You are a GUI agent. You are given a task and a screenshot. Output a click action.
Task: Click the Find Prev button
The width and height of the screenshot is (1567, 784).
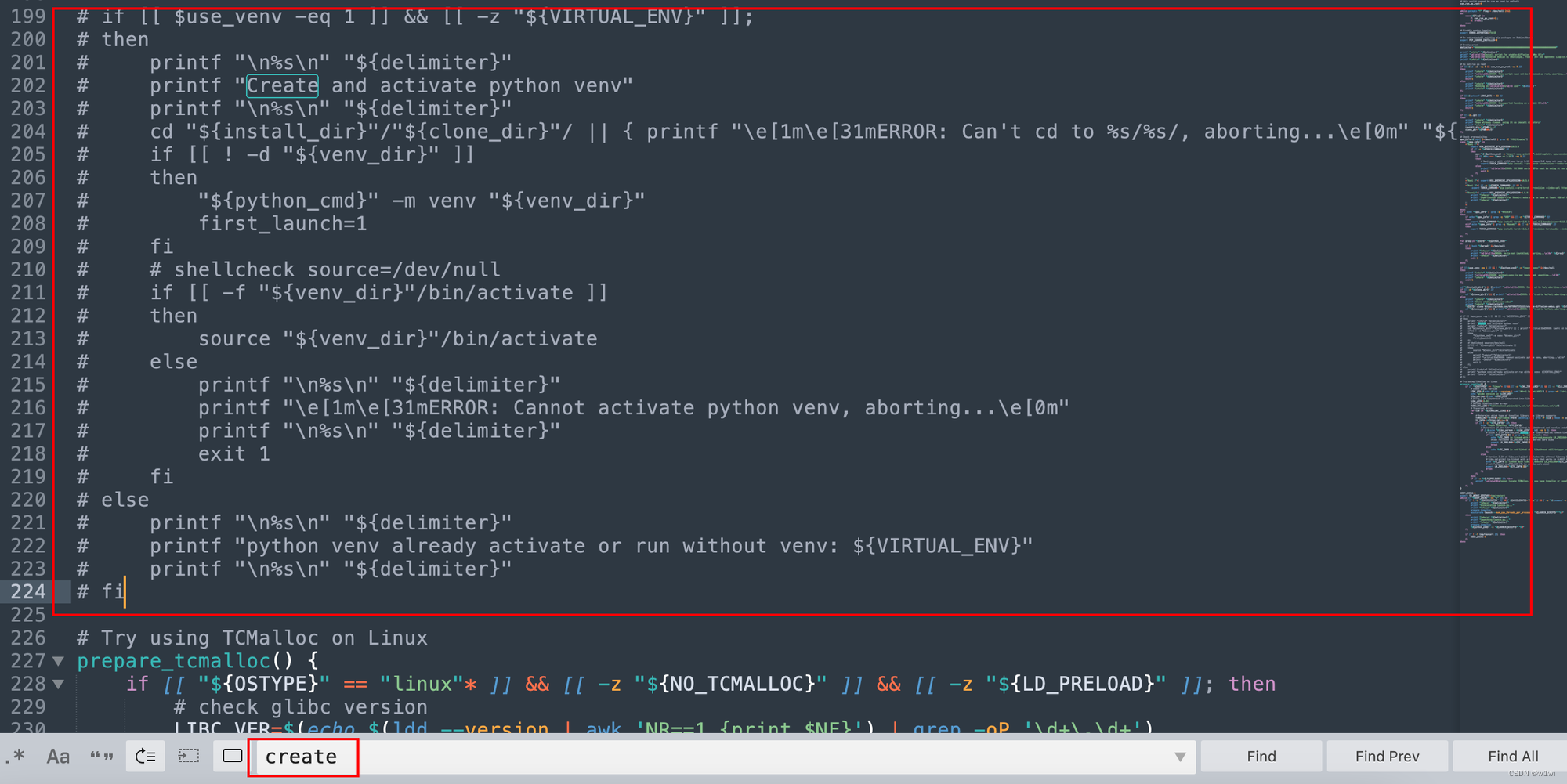point(1388,757)
